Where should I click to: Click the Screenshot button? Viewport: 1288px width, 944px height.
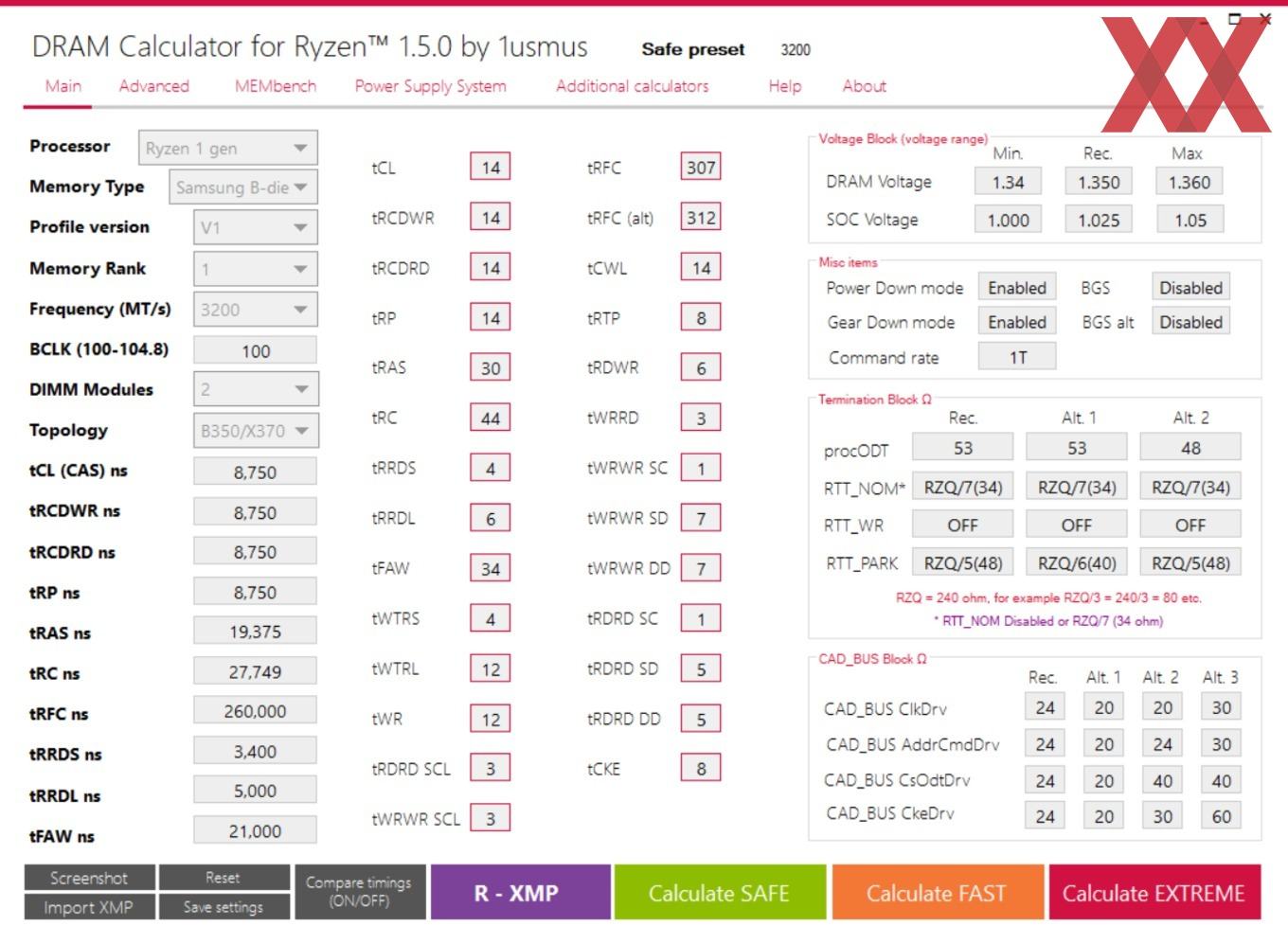(x=89, y=878)
